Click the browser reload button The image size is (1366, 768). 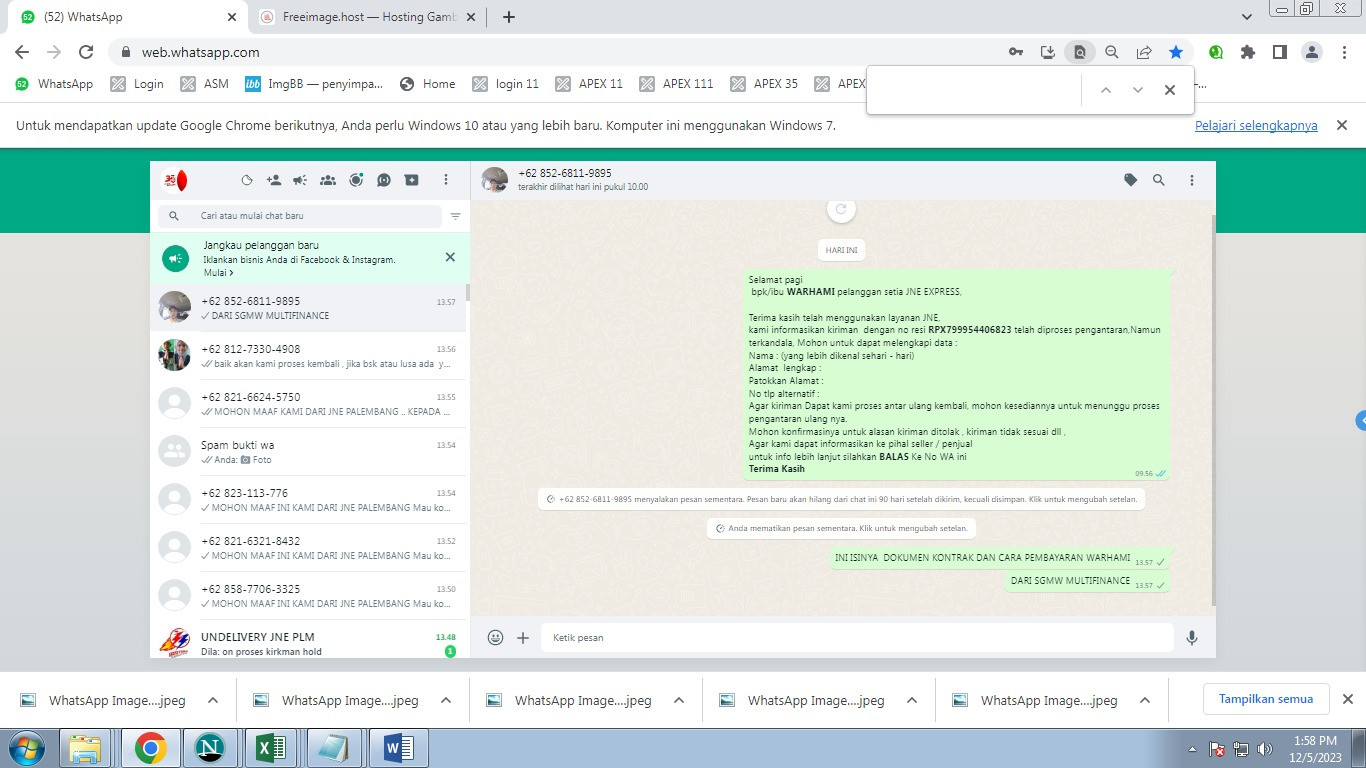coord(86,52)
